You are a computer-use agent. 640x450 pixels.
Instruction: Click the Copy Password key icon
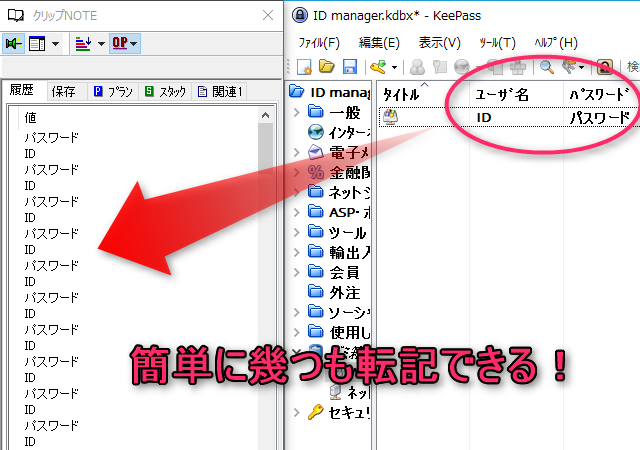[x=440, y=67]
